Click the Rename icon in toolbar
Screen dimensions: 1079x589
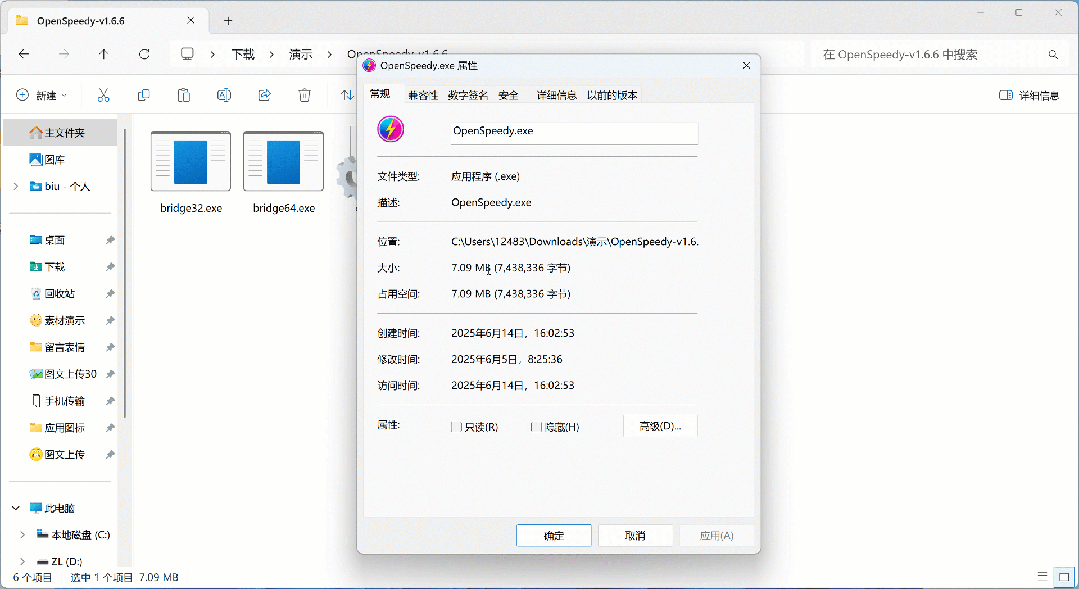pos(224,95)
